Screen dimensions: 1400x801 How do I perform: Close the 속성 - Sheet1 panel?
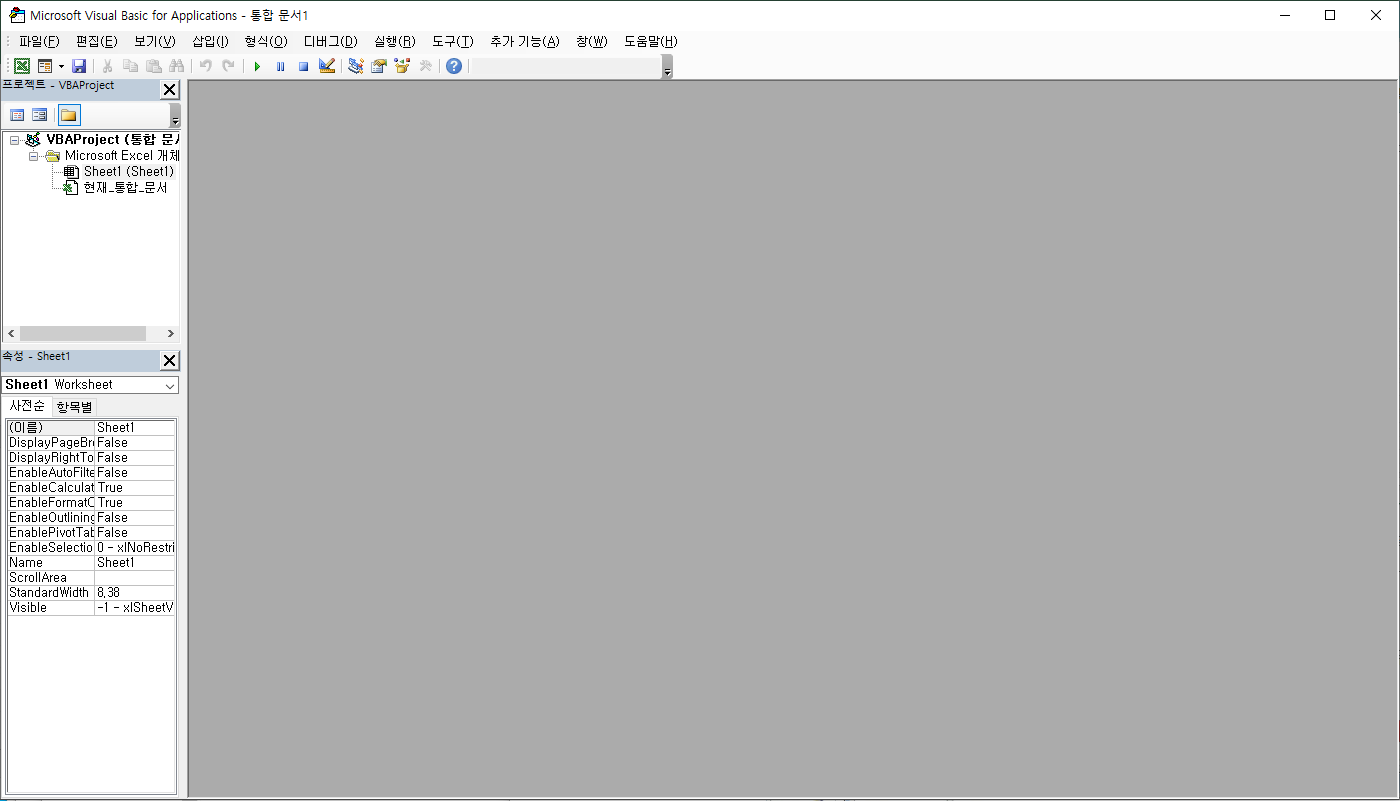pos(170,361)
